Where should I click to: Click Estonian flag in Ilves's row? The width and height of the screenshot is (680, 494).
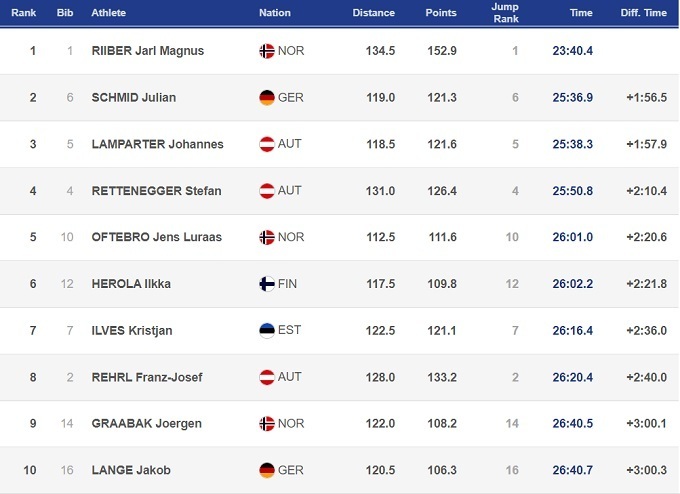pos(267,330)
